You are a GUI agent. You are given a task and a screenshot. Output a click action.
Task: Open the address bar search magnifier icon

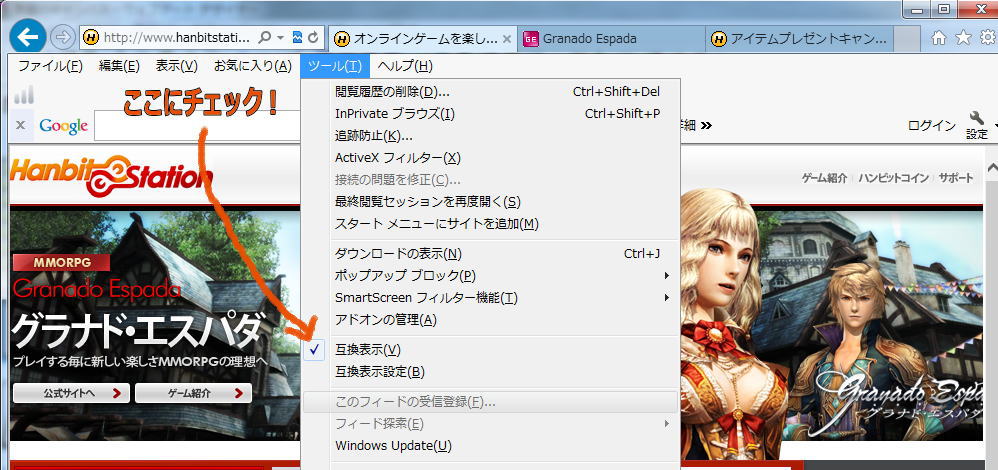pyautogui.click(x=265, y=38)
